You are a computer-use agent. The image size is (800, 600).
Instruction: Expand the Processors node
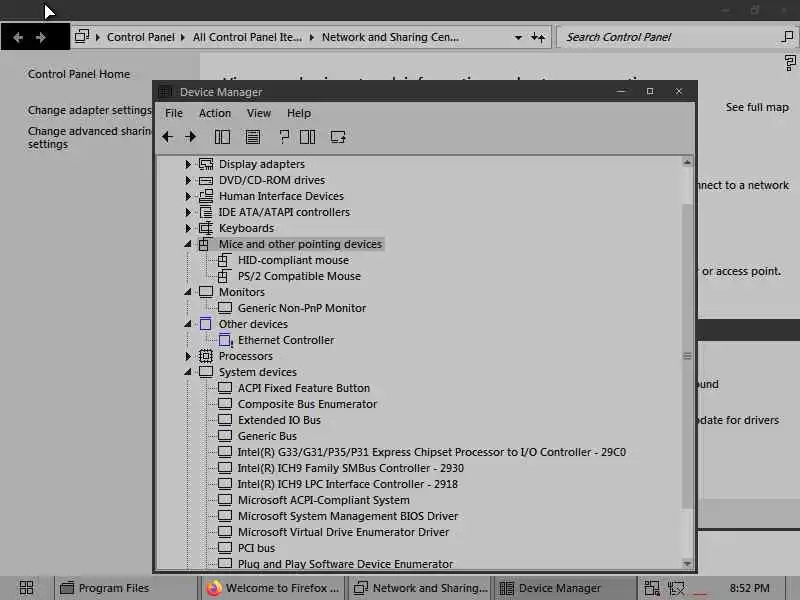pos(188,356)
